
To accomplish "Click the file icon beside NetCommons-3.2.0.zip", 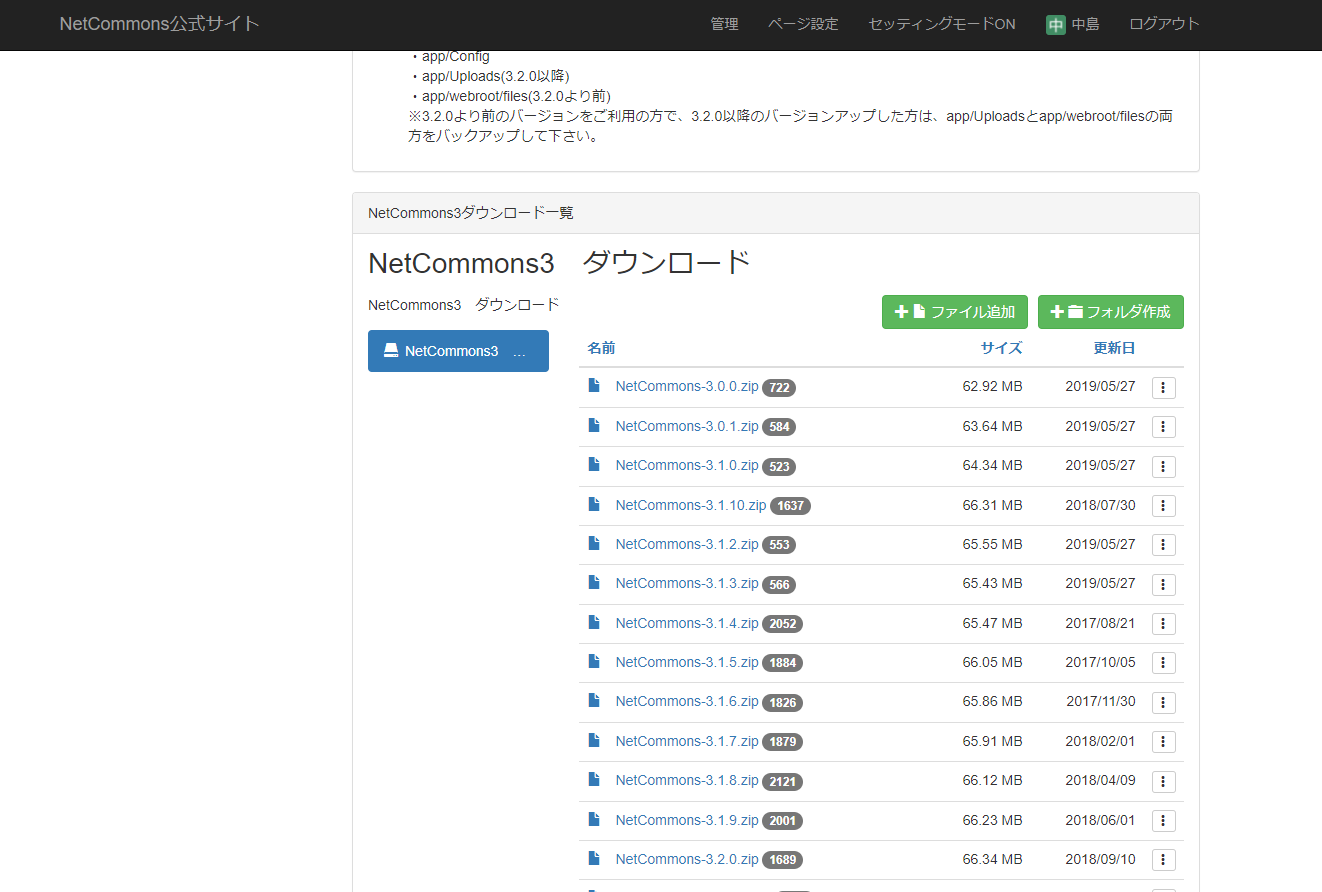I will point(594,858).
